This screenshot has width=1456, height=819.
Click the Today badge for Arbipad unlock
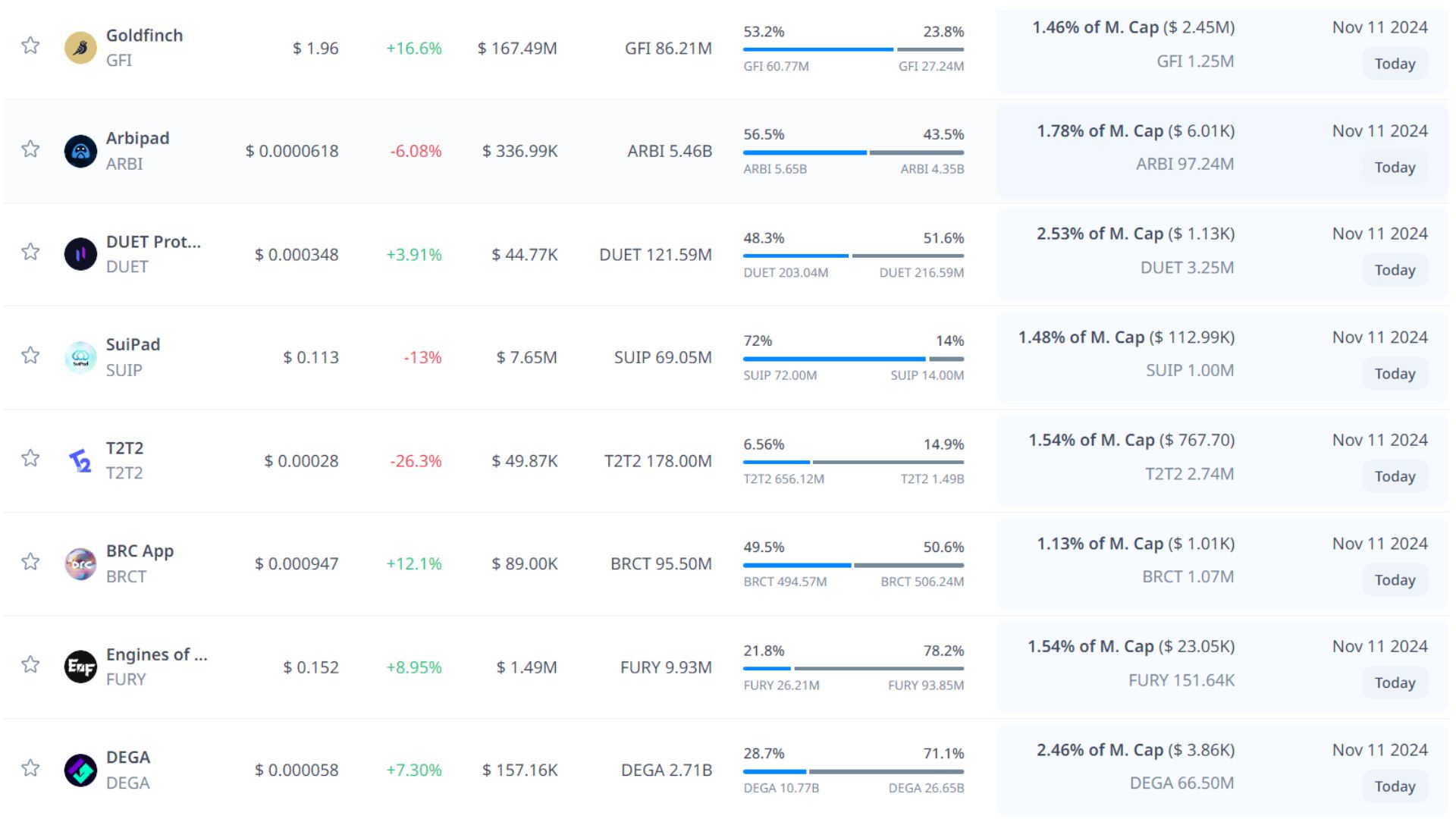click(1395, 168)
